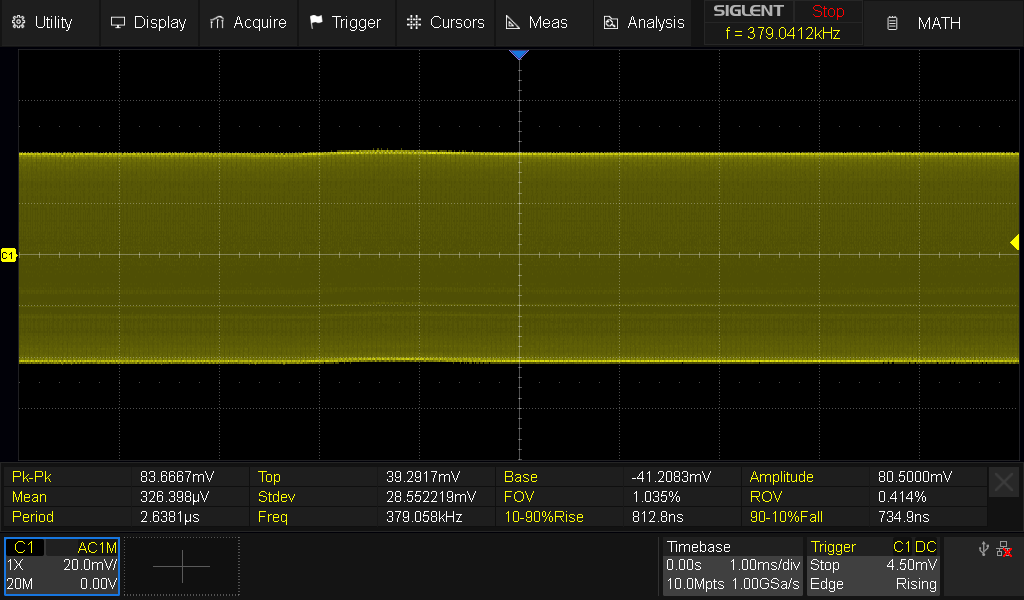Open the Utility menu gear icon

(18, 22)
